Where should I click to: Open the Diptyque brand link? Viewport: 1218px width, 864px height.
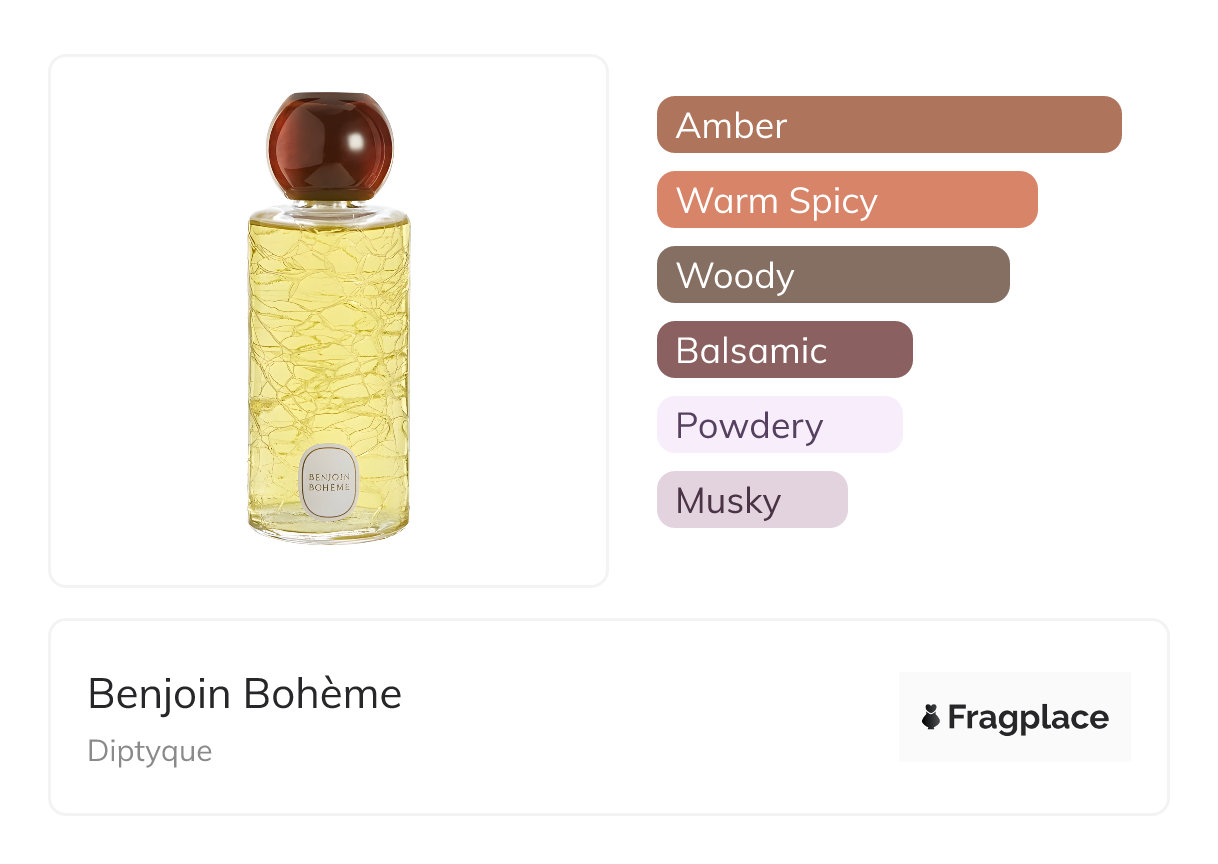point(150,751)
